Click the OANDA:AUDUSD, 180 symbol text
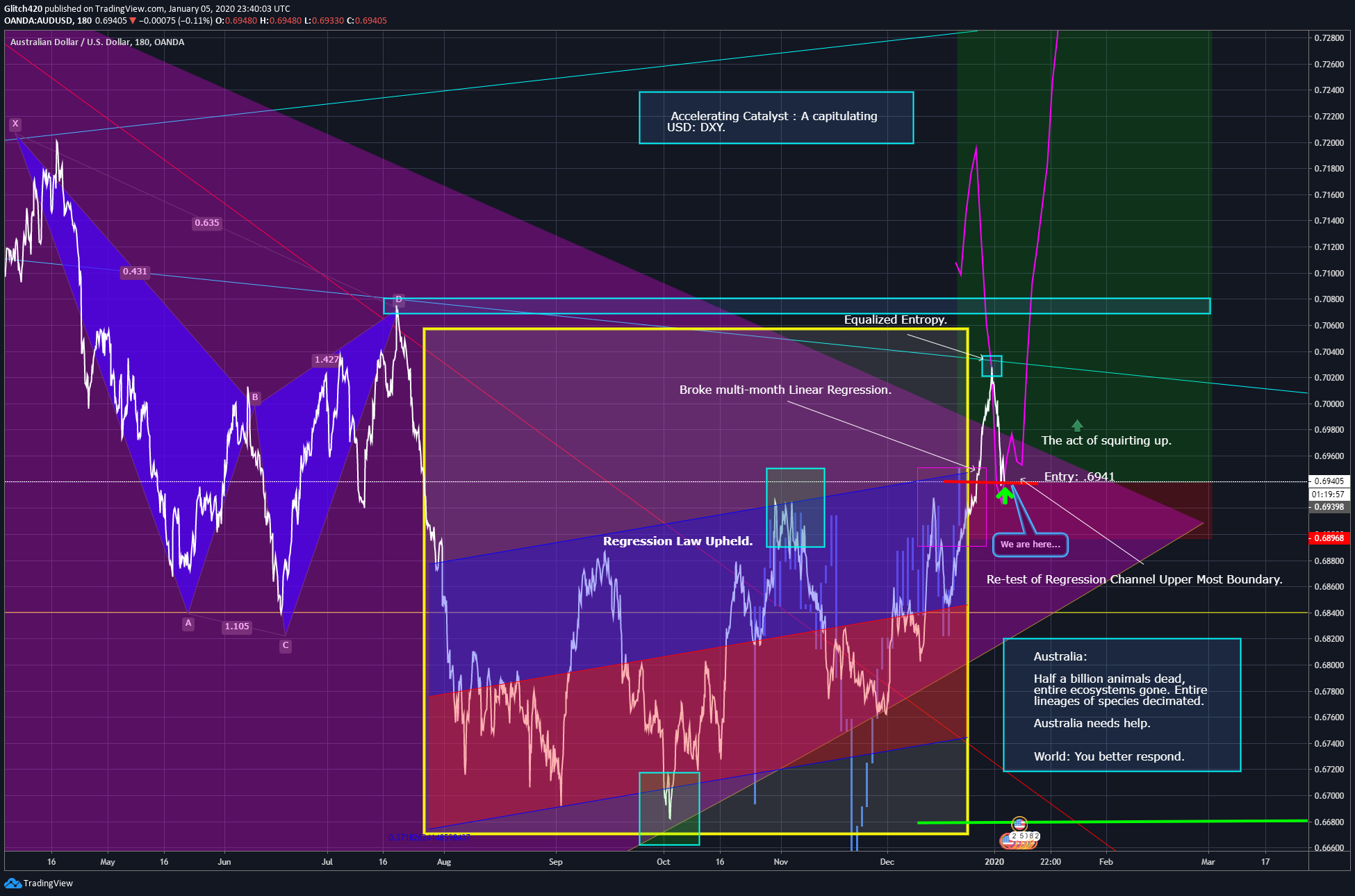The image size is (1355, 896). click(x=48, y=21)
